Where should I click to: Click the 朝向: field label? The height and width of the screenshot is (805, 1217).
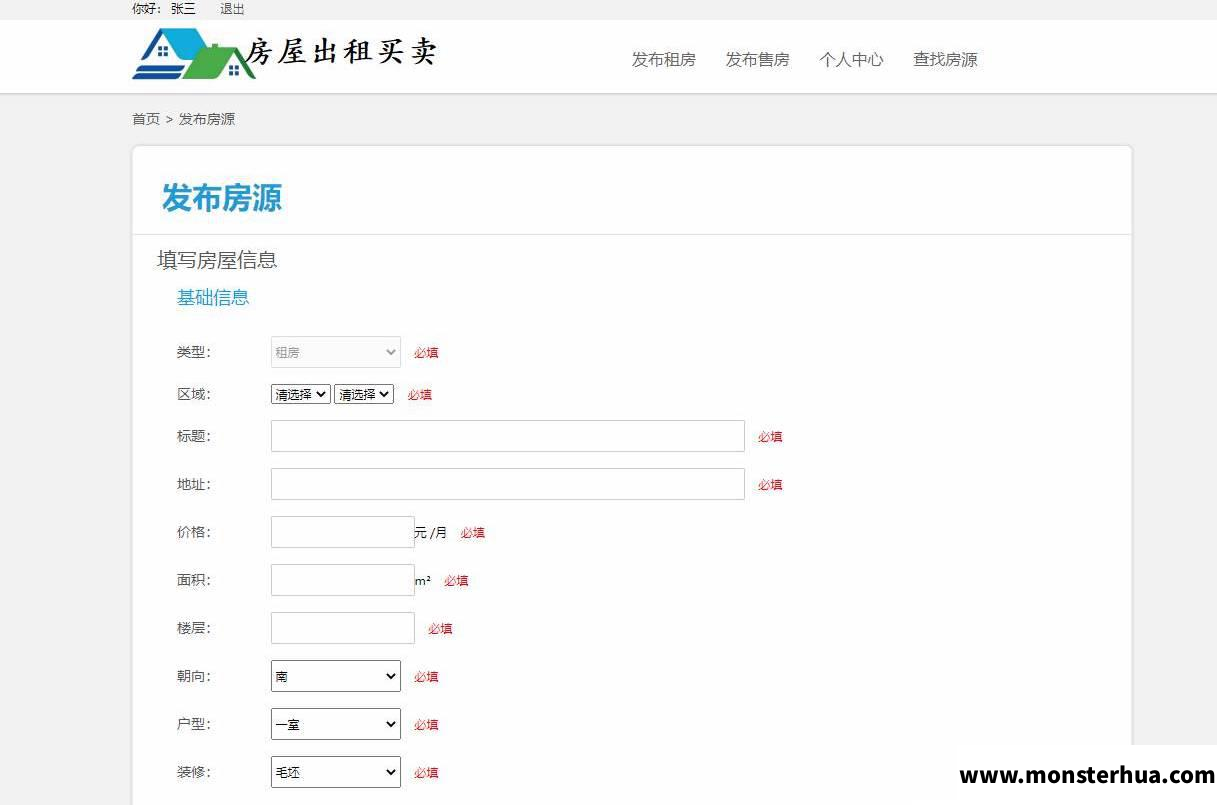(194, 676)
